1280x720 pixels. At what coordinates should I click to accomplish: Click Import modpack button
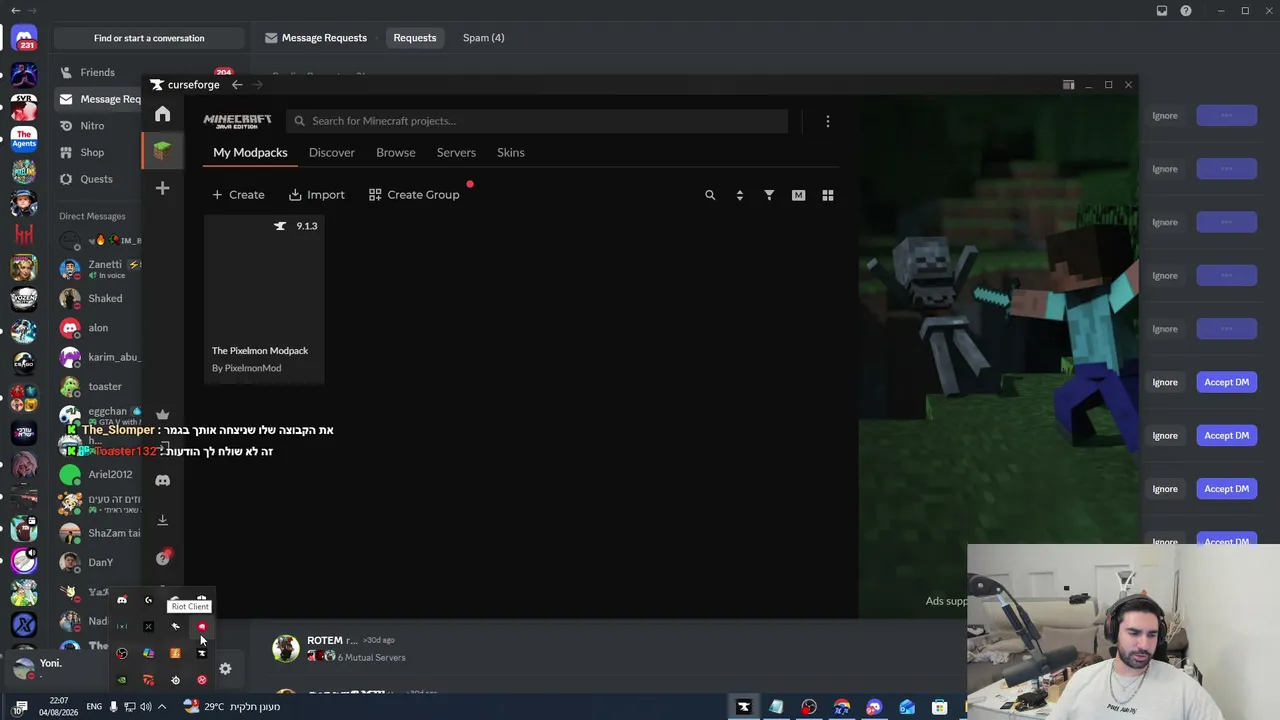316,195
